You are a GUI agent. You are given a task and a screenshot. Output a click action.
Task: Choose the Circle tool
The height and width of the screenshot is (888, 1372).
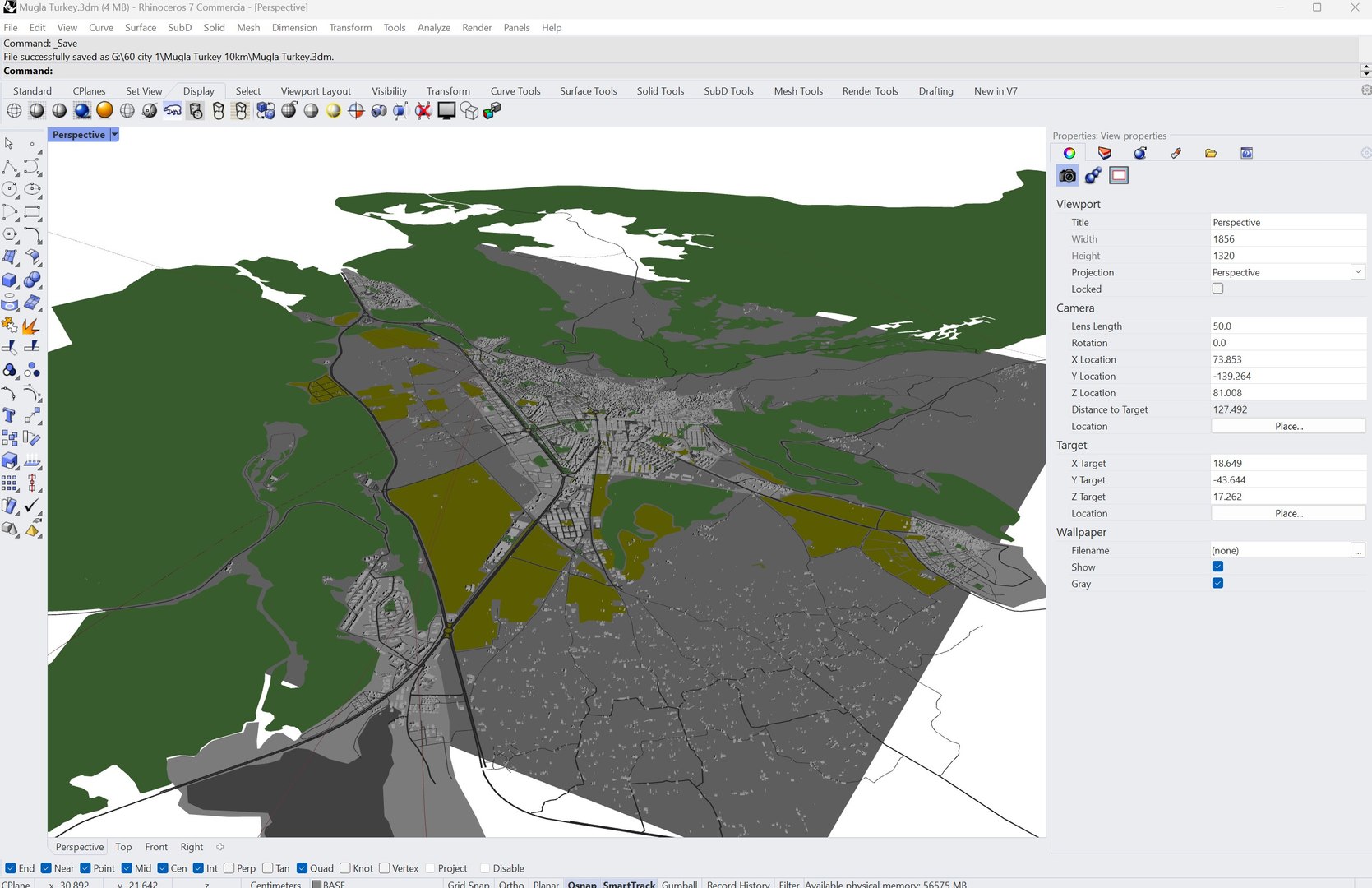(10, 189)
